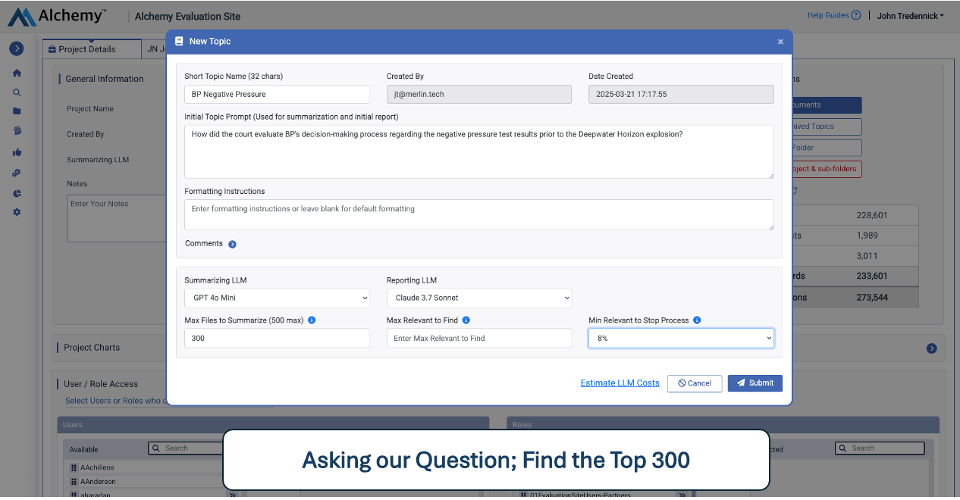This screenshot has width=960, height=500.
Task: Open the pie chart icon in the sidebar
Action: (16, 193)
